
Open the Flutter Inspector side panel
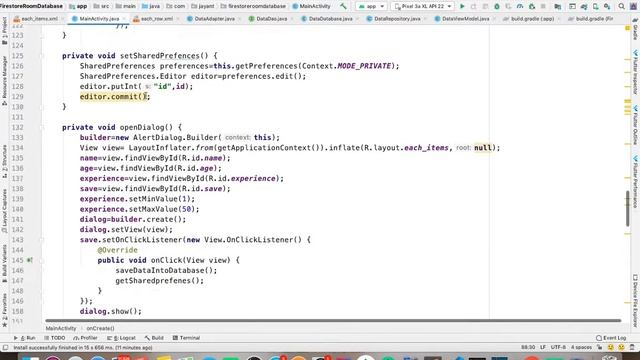pyautogui.click(x=636, y=72)
